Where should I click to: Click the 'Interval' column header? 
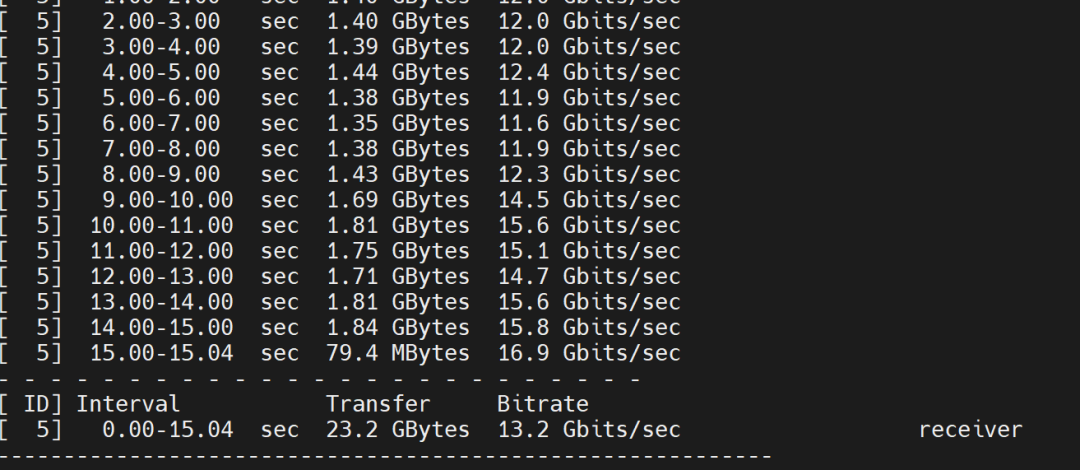[128, 404]
